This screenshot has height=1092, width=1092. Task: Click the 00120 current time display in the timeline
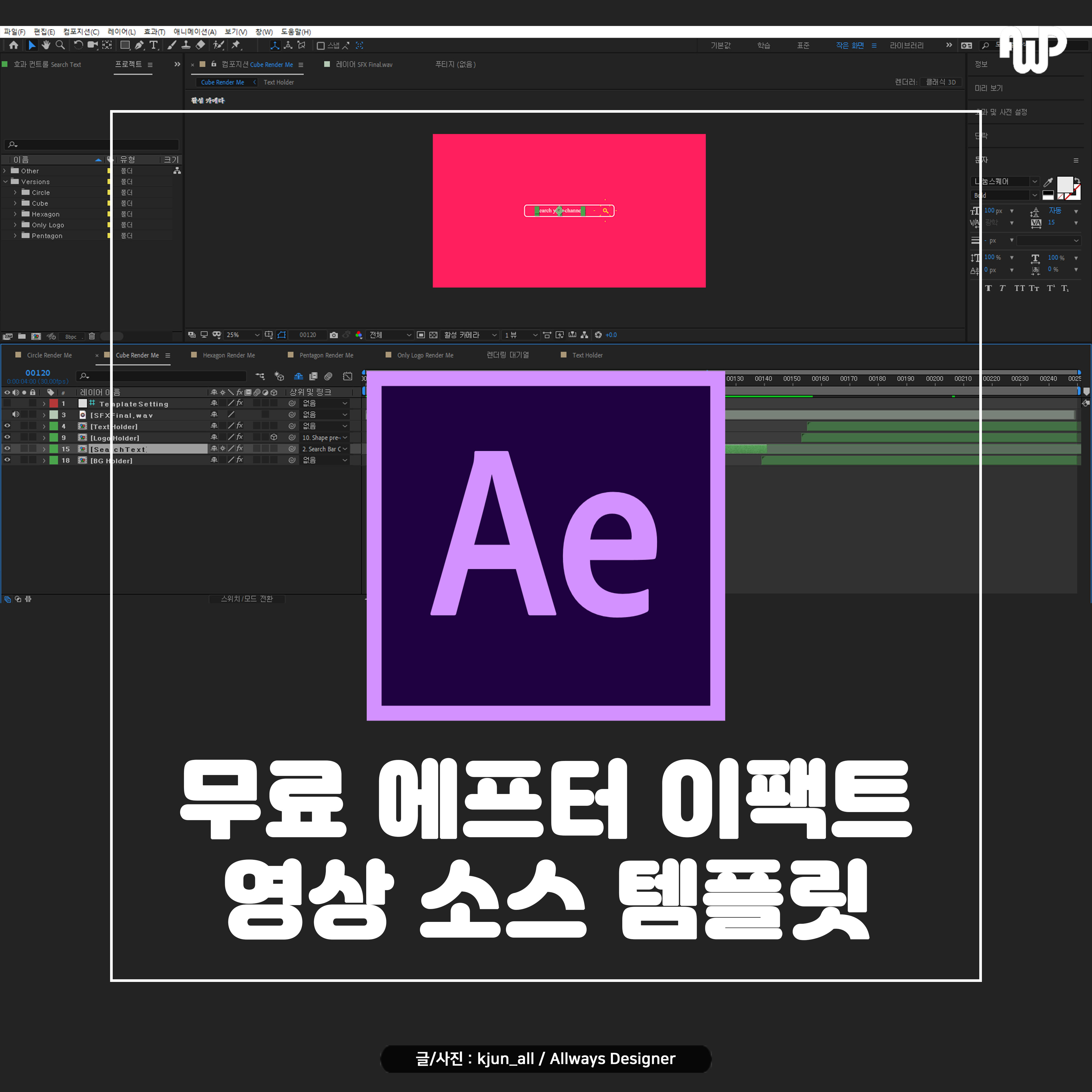38,373
